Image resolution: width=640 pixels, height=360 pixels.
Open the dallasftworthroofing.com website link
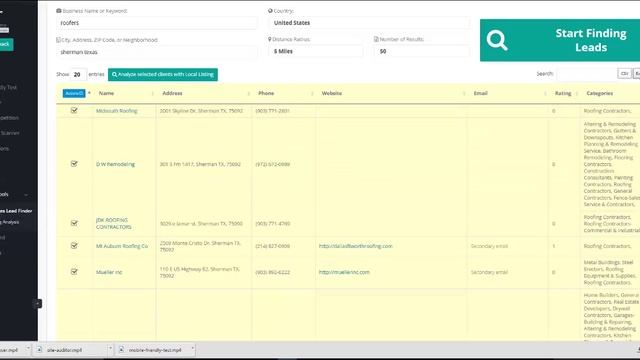(355, 246)
